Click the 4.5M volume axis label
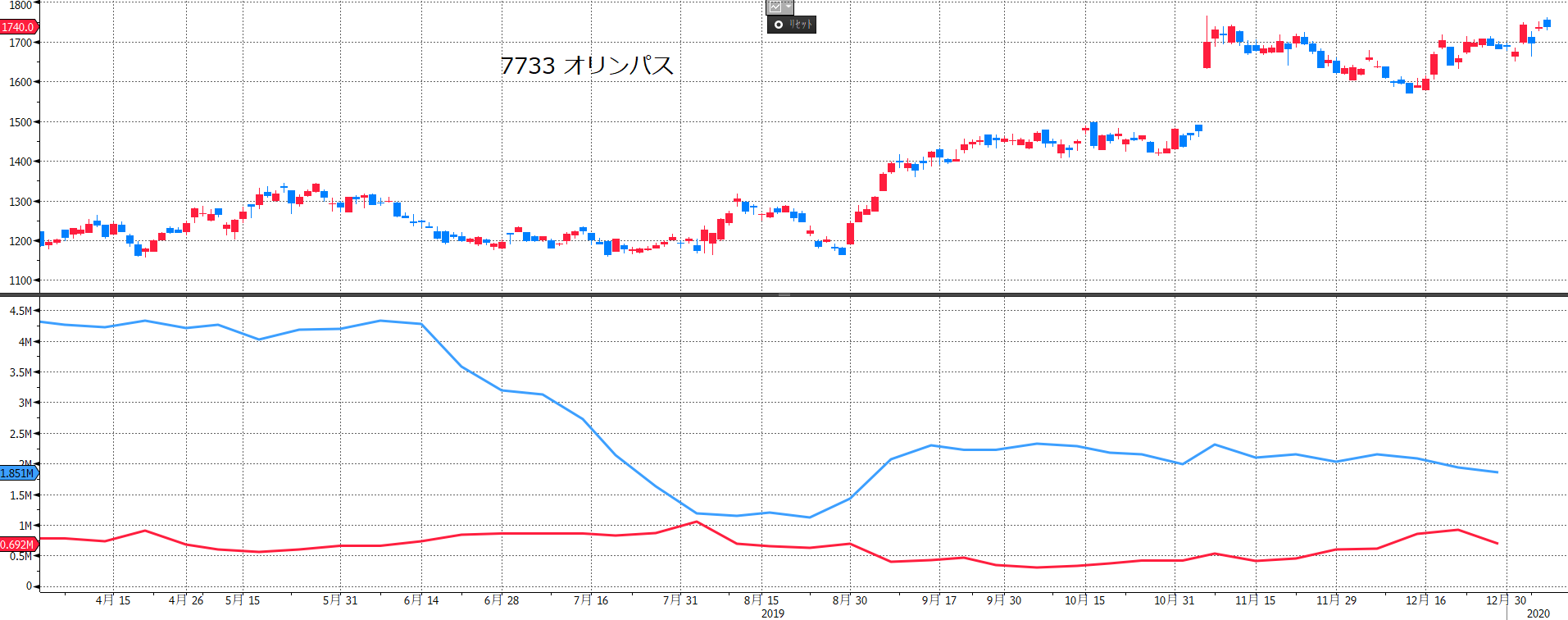Image resolution: width=1568 pixels, height=620 pixels. point(20,311)
